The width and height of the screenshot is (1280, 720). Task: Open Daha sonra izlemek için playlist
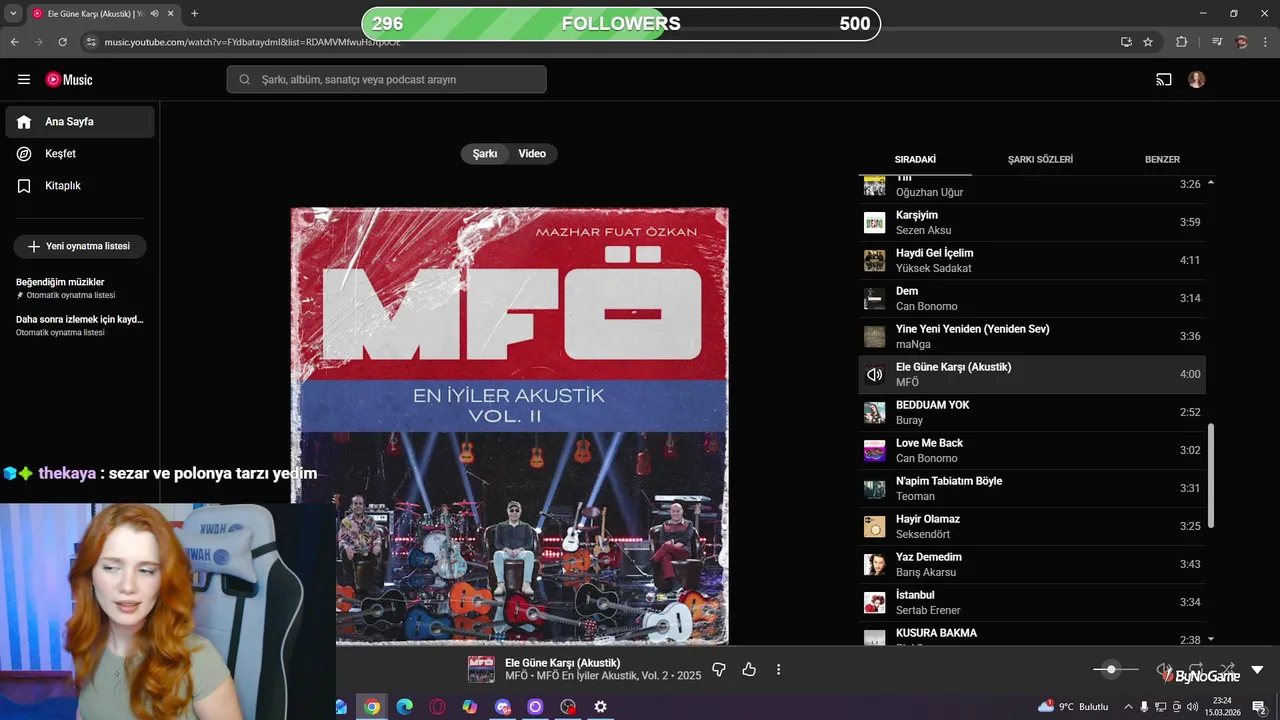click(80, 325)
